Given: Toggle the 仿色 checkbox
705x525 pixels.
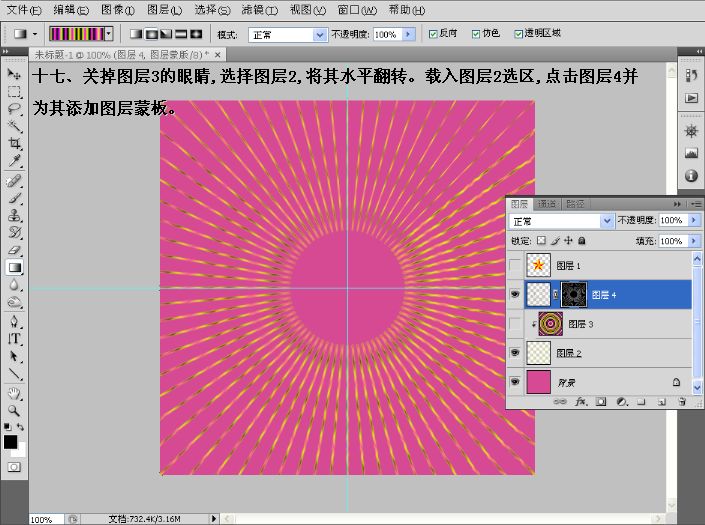Looking at the screenshot, I should (x=476, y=34).
